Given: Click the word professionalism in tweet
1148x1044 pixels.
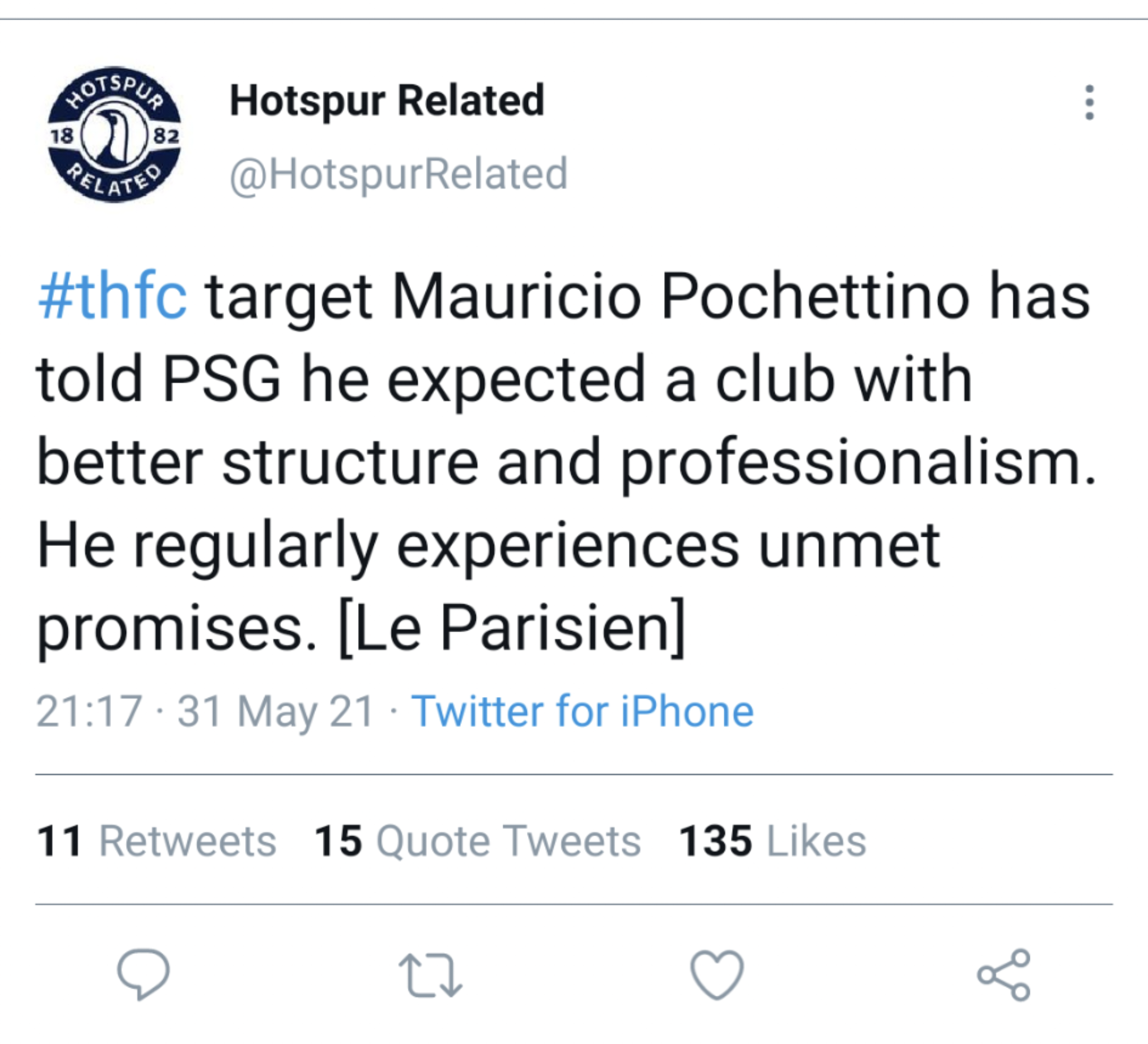Looking at the screenshot, I should tap(858, 462).
